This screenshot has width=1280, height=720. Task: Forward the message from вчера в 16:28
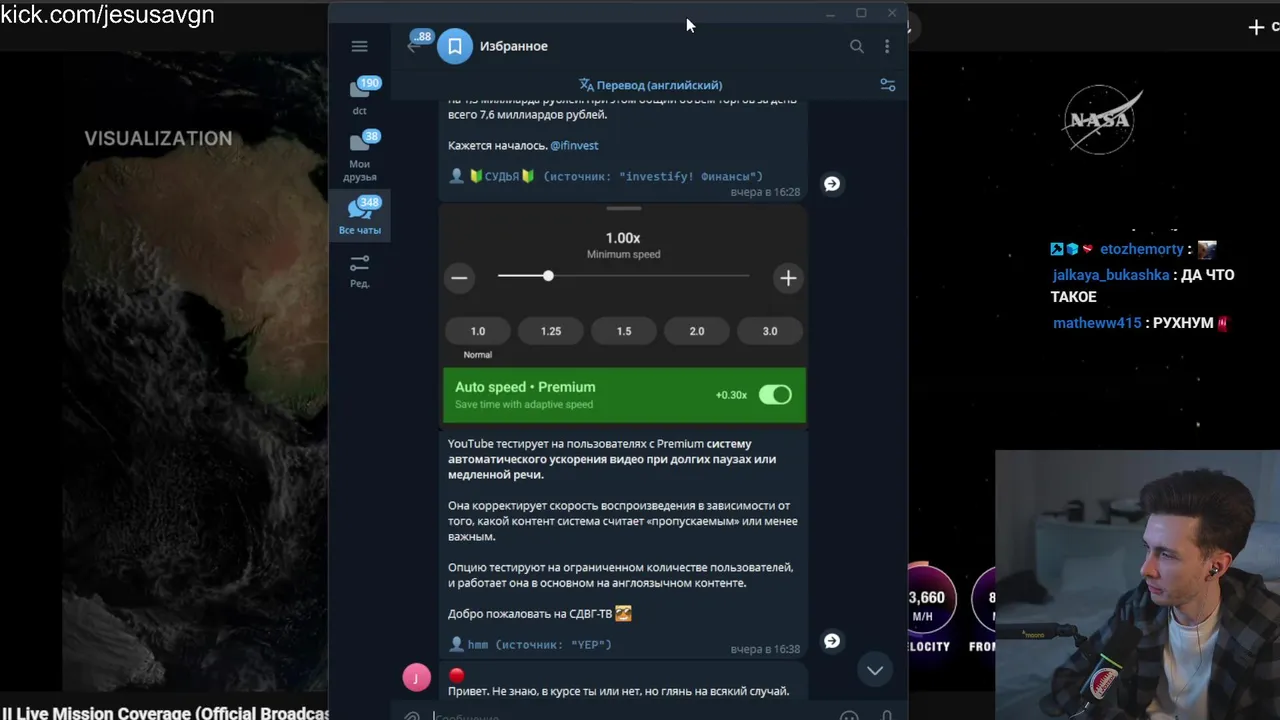(832, 184)
